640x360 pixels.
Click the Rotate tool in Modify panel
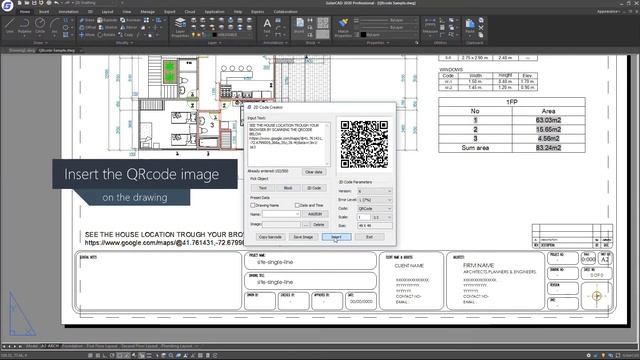pos(107,35)
